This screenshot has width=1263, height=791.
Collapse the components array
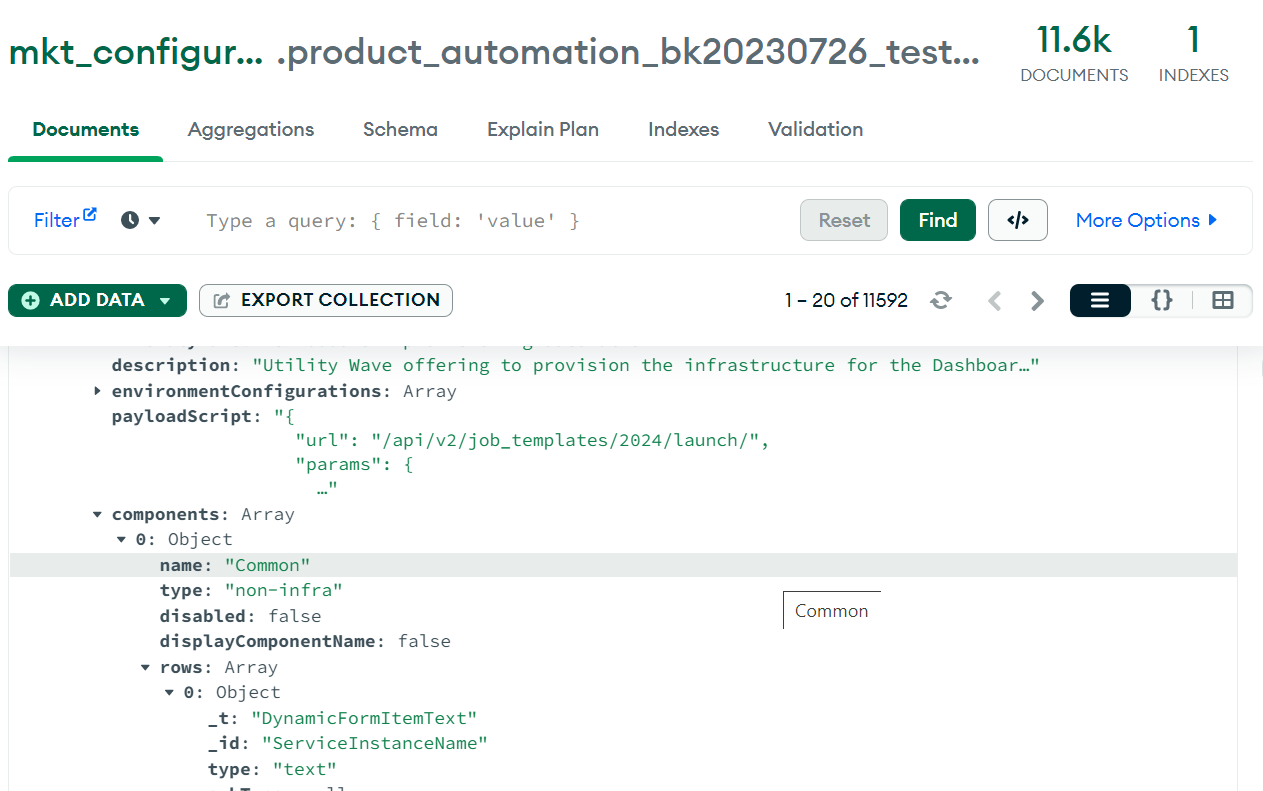[x=97, y=515]
